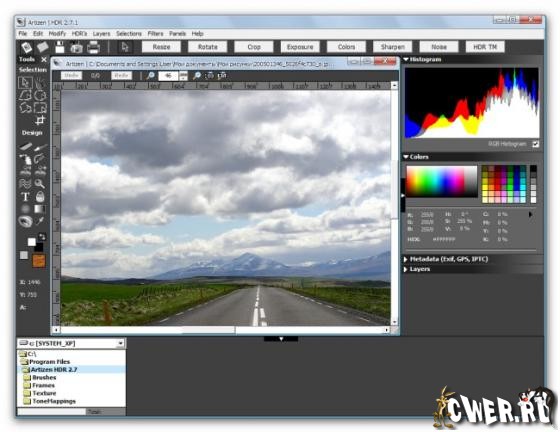The image size is (560, 432).
Task: Collapse the bottom browser panel arrow
Action: click(x=281, y=338)
